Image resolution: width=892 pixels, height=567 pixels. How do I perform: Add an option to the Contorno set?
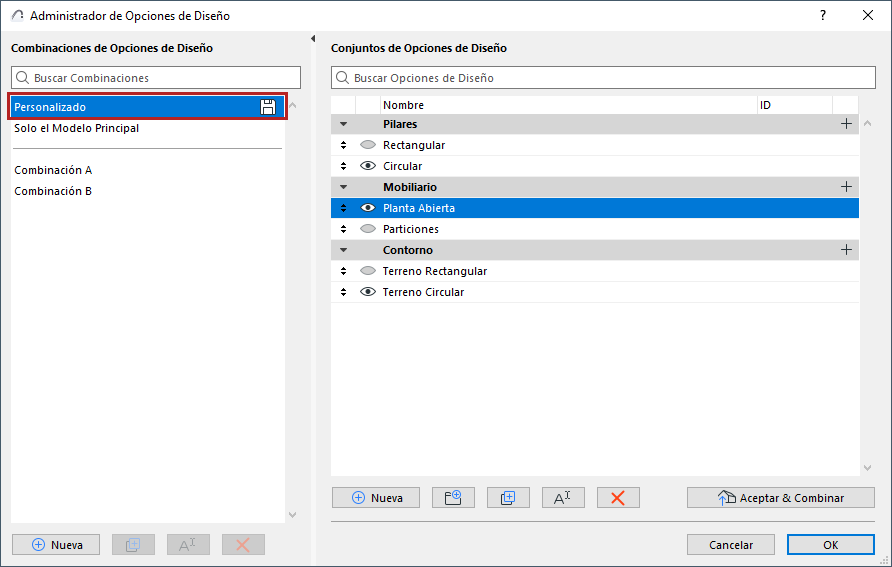coord(846,250)
